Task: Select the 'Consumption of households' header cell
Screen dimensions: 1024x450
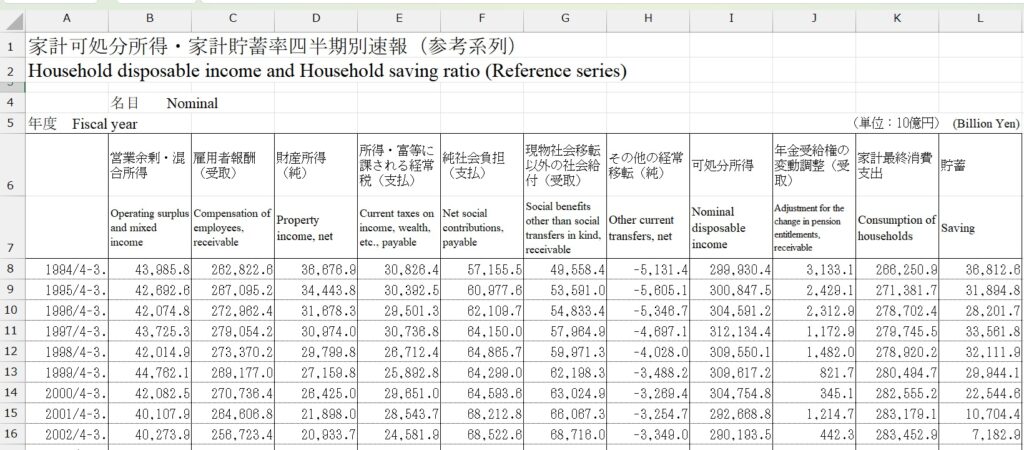Action: coord(896,227)
